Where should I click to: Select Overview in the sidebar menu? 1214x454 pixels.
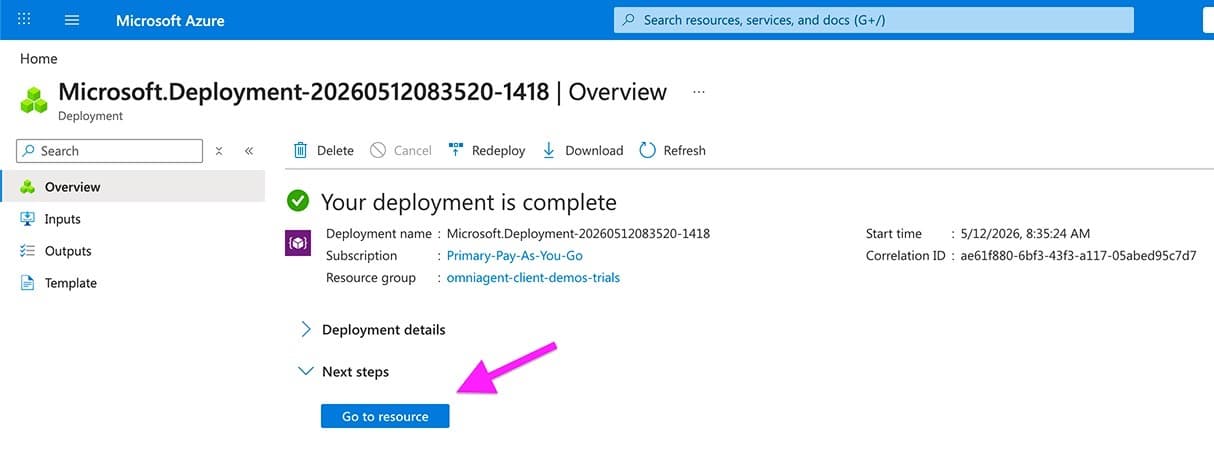(133, 187)
